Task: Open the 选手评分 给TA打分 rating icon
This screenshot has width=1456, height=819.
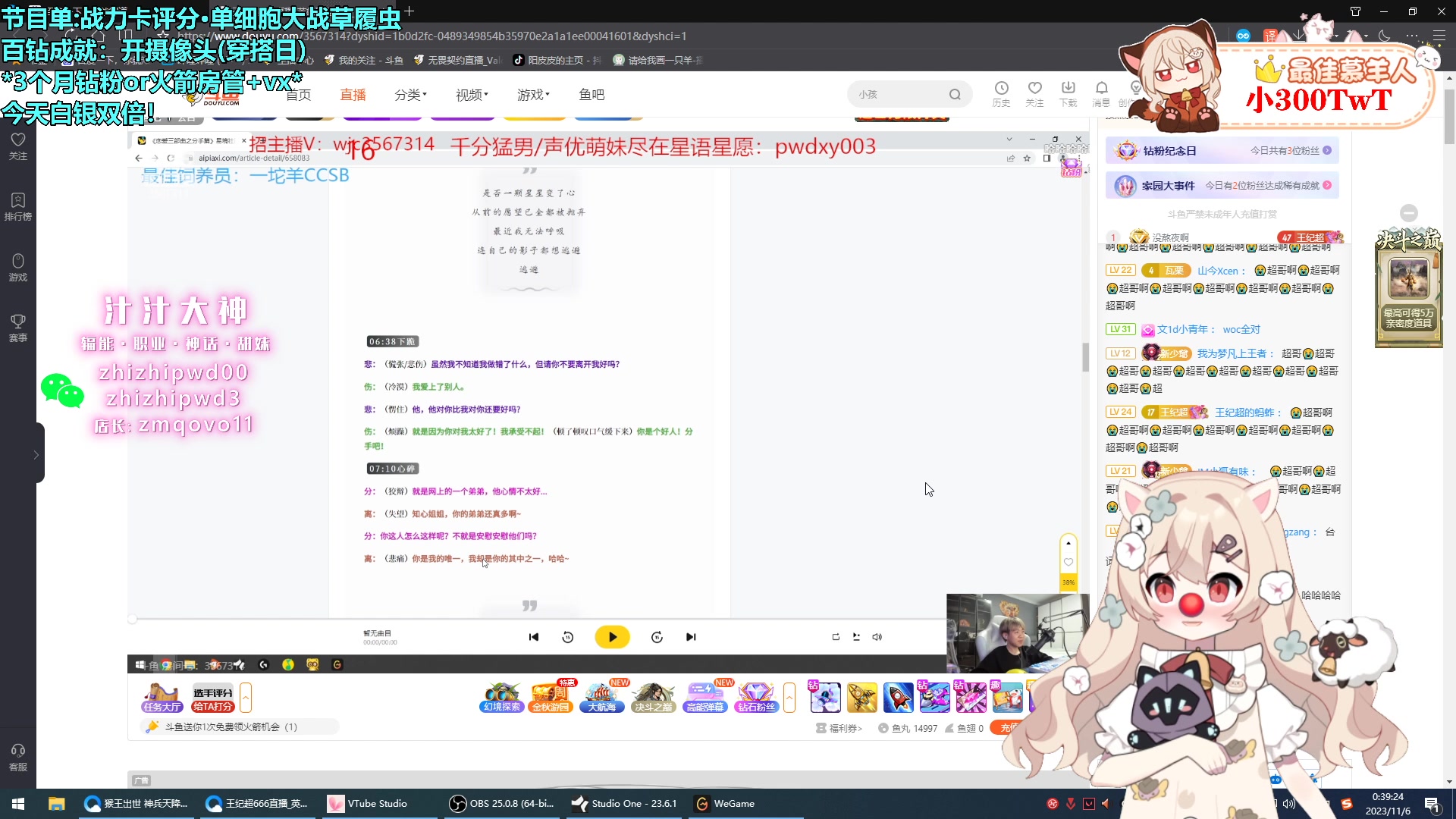Action: click(x=212, y=698)
